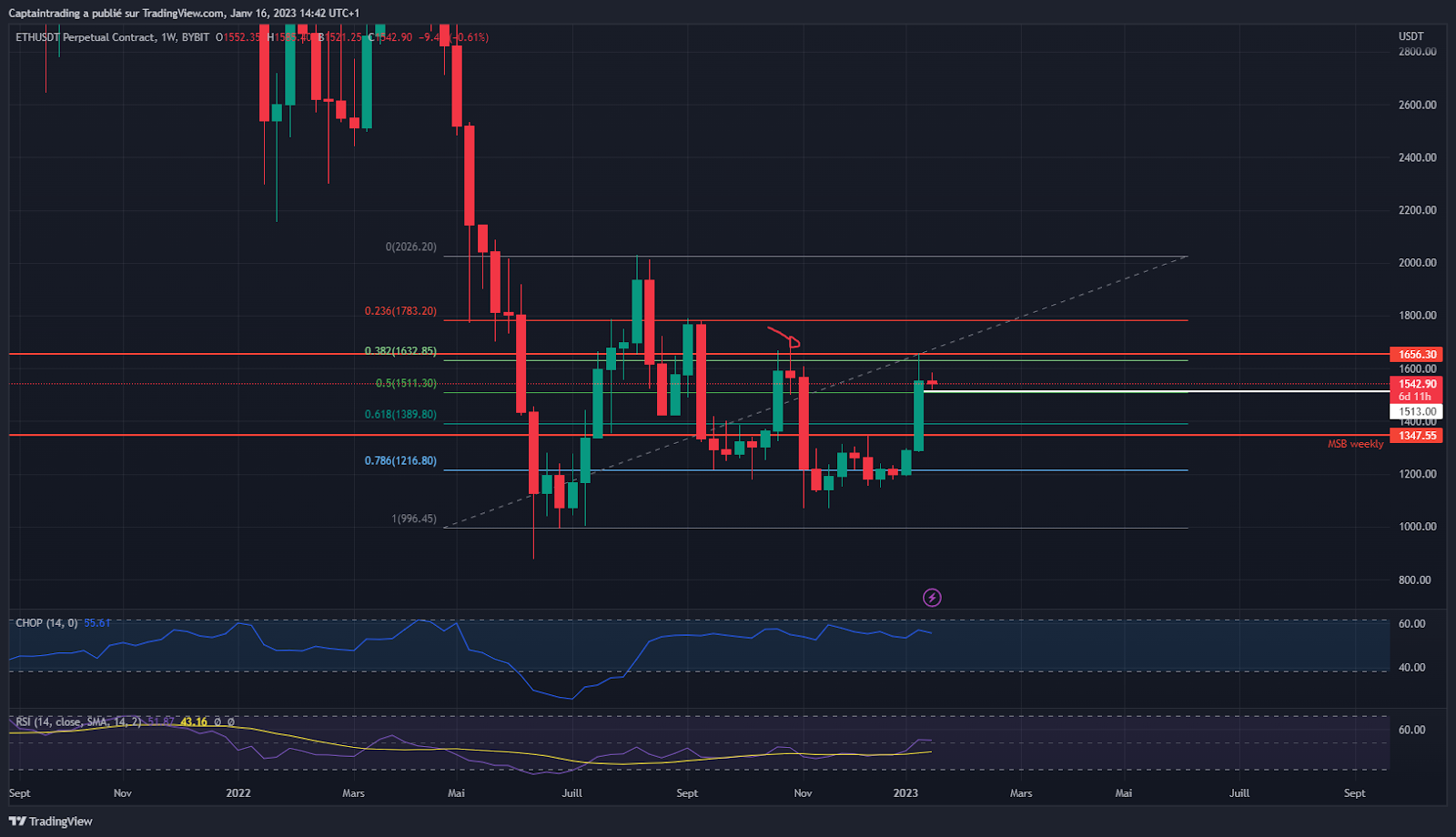Select the RSI (14, close, SMA, 14, 2) title
This screenshot has height=837, width=1456.
[78, 721]
